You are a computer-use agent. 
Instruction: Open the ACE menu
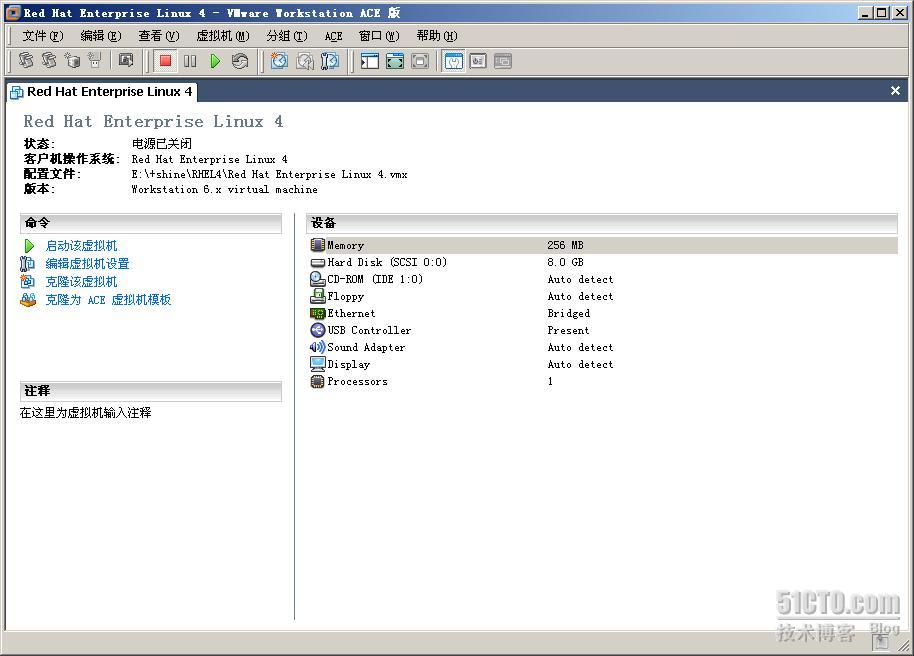click(333, 36)
